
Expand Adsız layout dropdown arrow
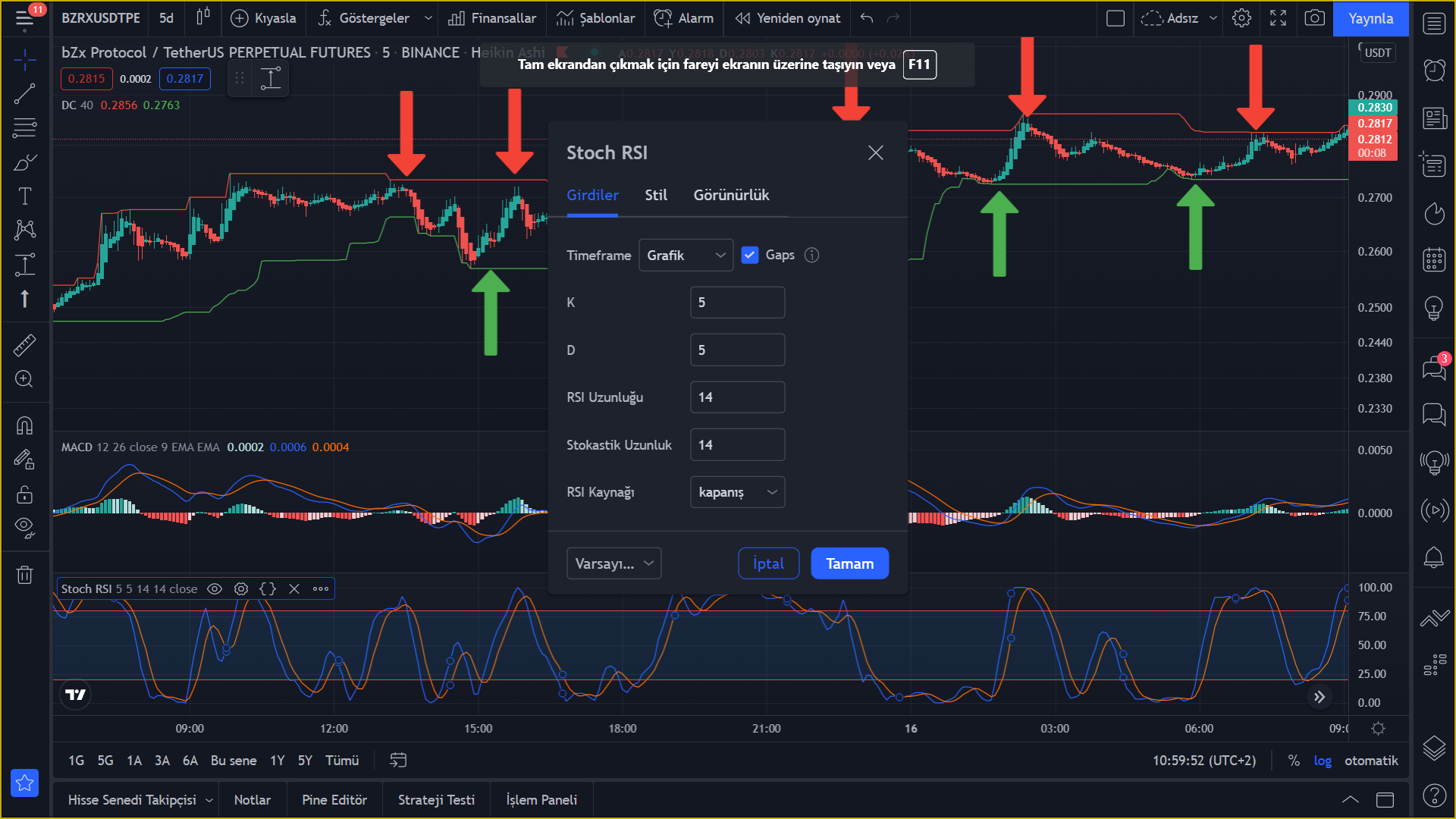(1213, 18)
